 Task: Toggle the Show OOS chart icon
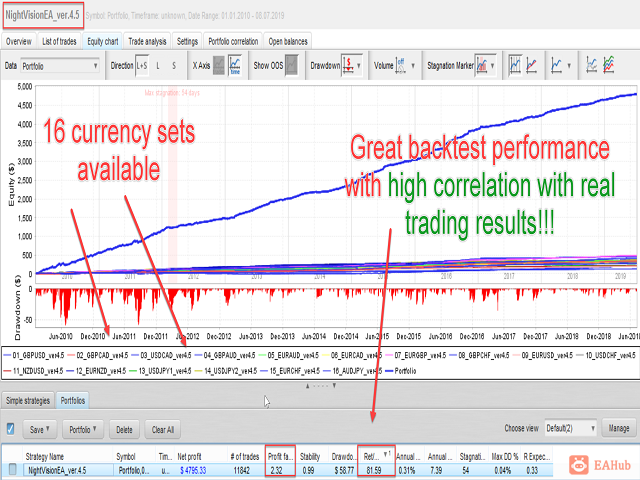coord(291,65)
